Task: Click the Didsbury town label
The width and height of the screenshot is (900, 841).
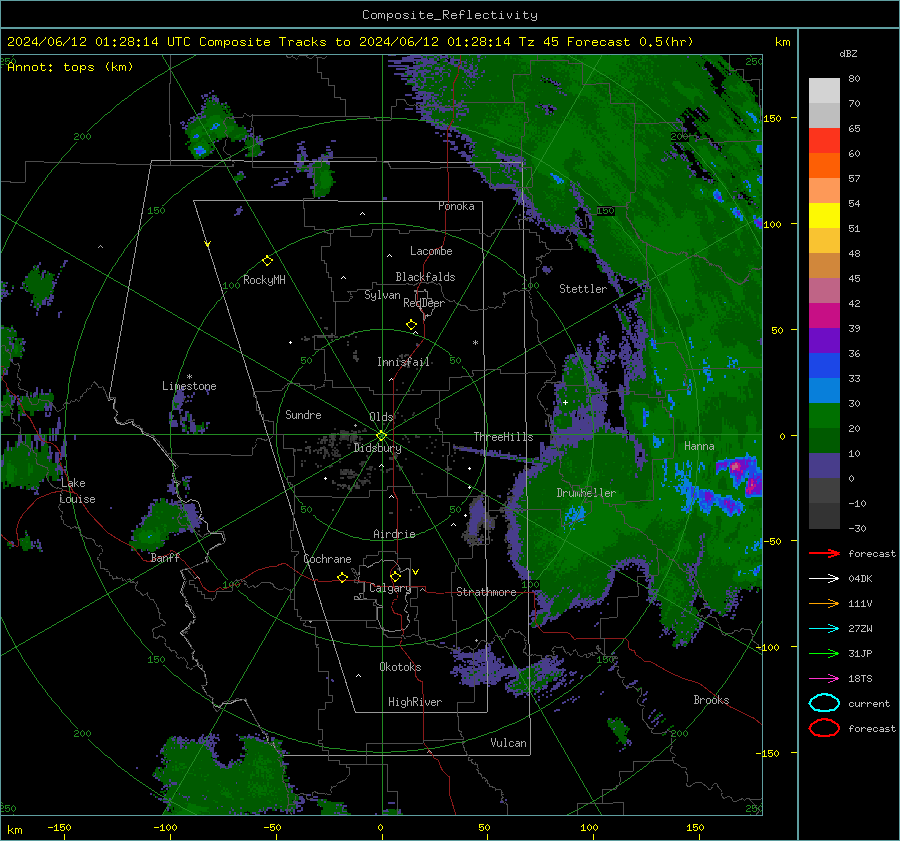Action: pos(377,448)
